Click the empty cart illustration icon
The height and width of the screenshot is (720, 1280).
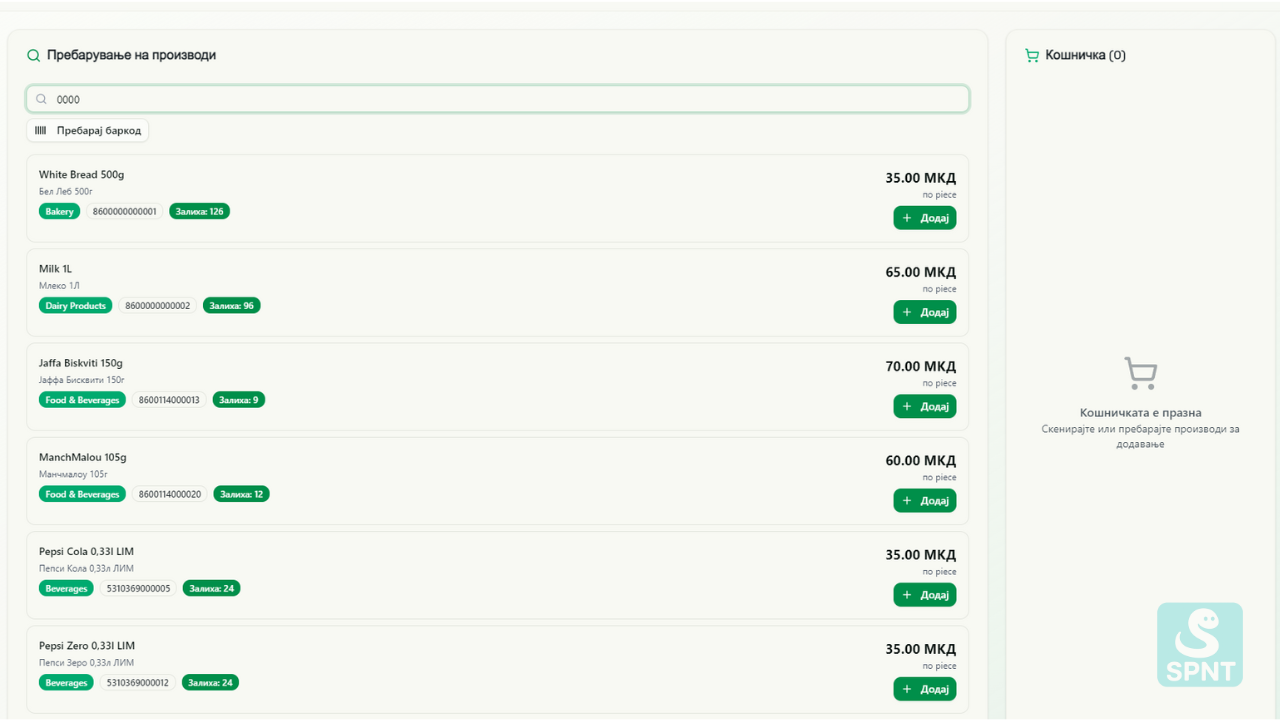1140,371
